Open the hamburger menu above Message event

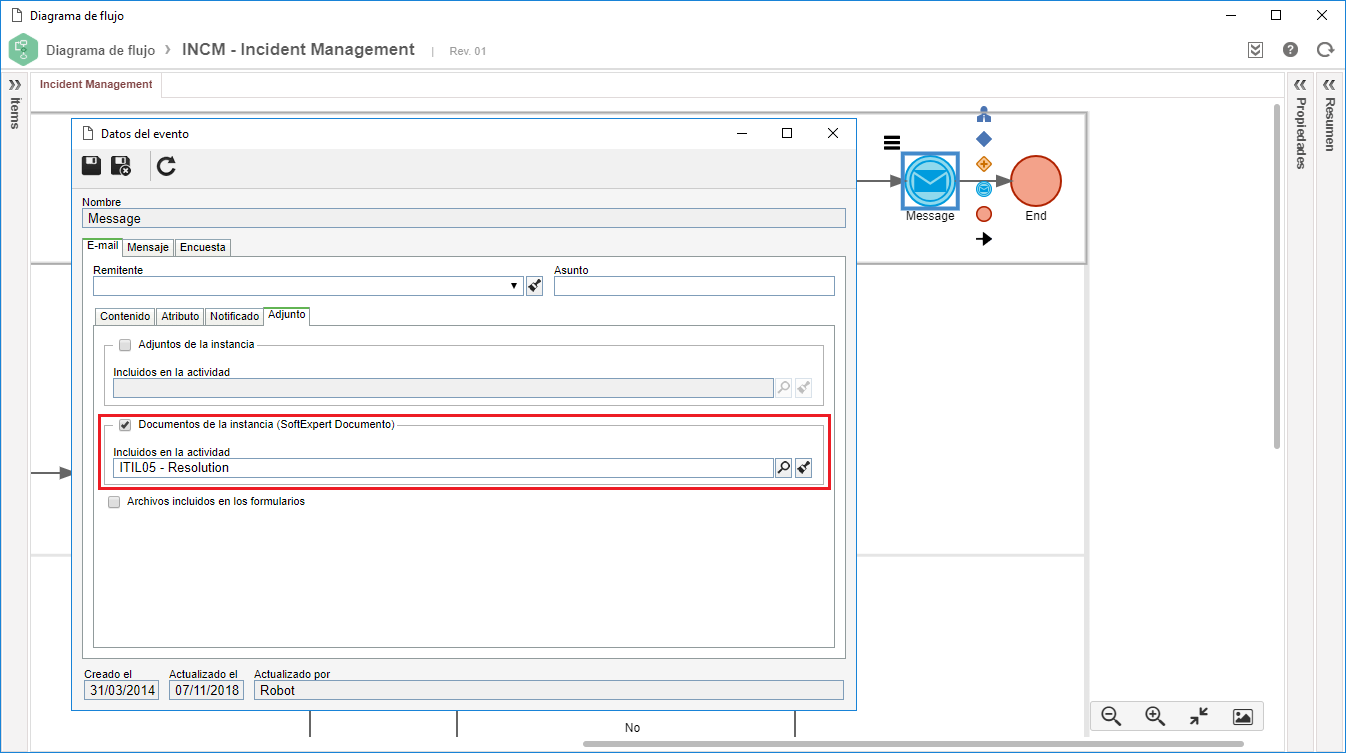pos(893,142)
